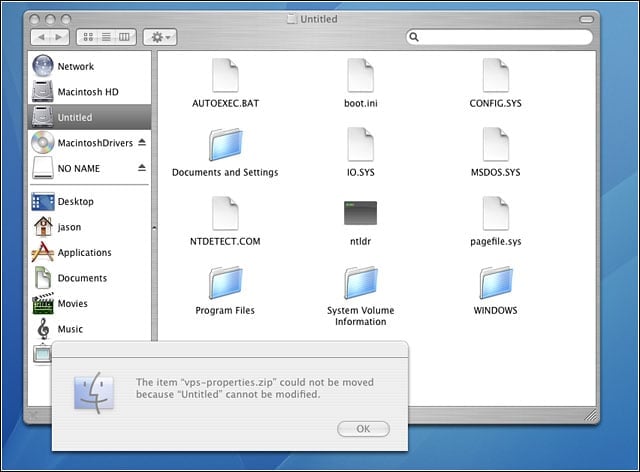Open Music in the sidebar
Image resolution: width=640 pixels, height=472 pixels.
tap(89, 329)
